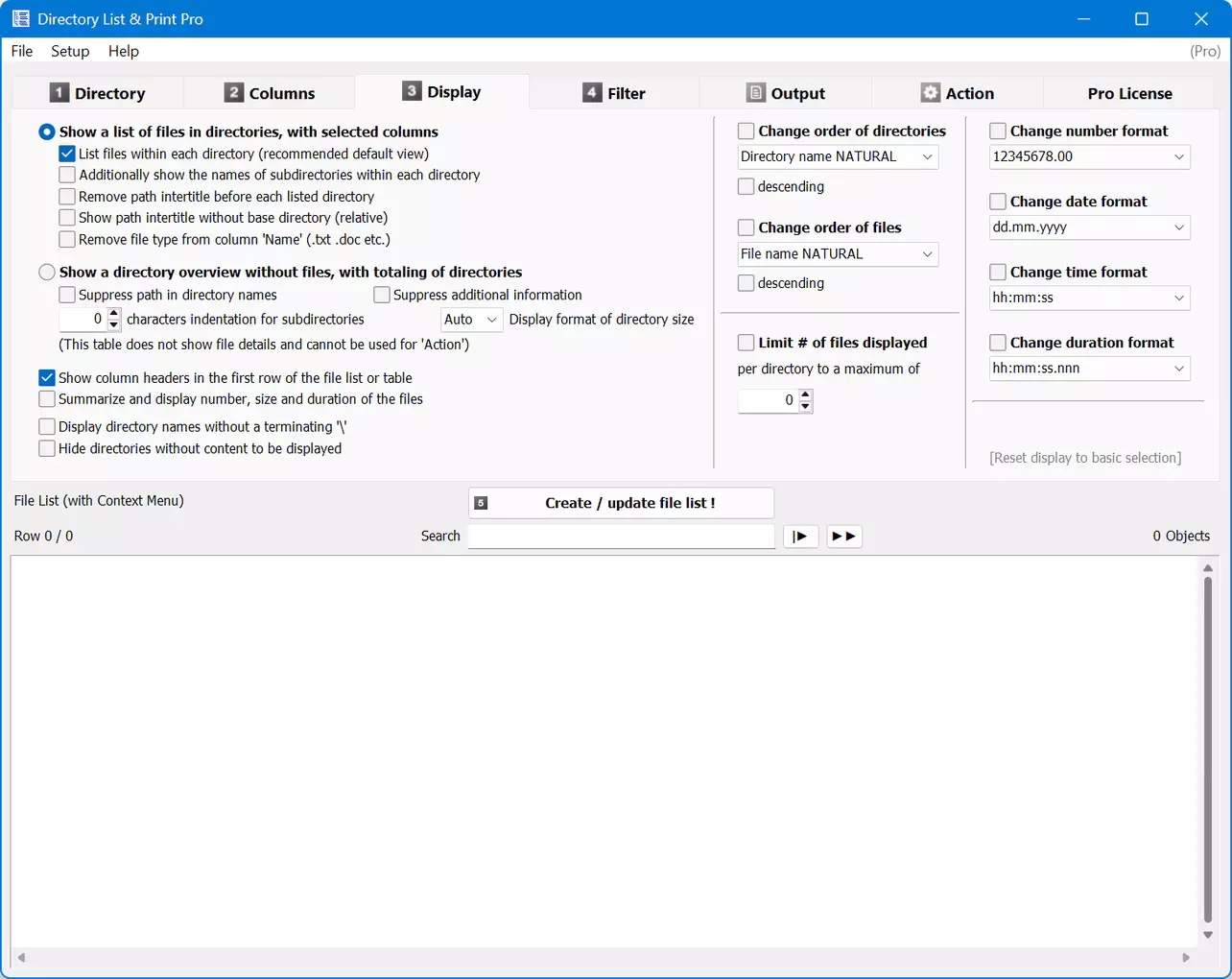
Task: Select Show a directory overview without files
Action: [47, 272]
